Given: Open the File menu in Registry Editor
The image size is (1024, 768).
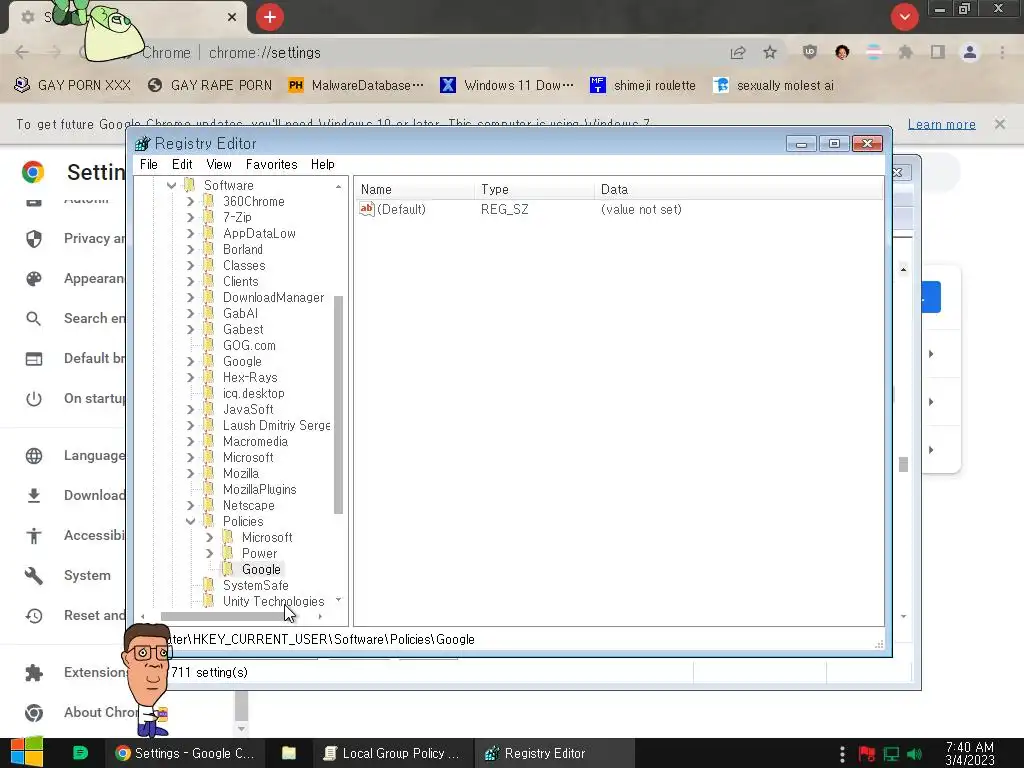Looking at the screenshot, I should 149,165.
